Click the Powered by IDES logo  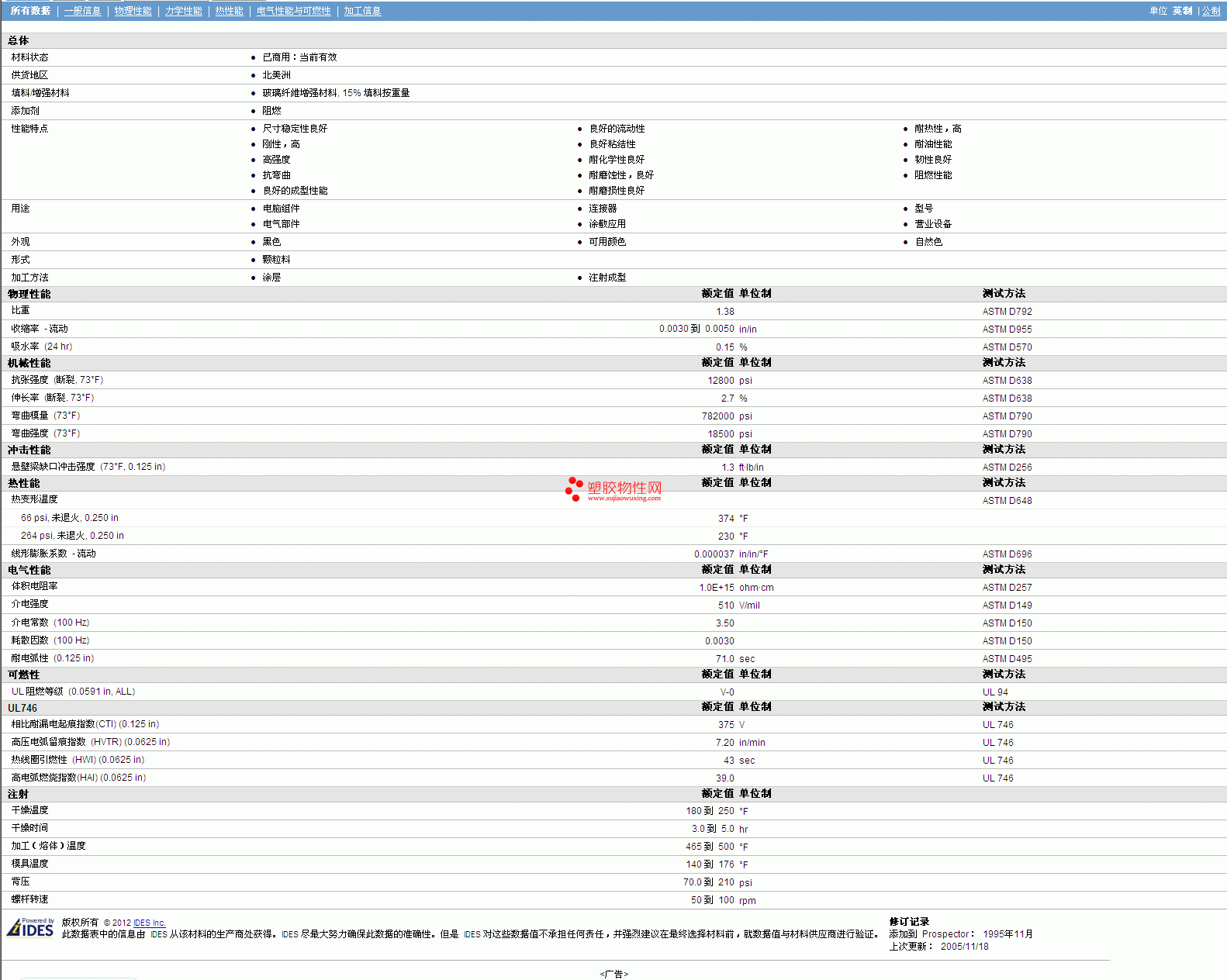point(31,927)
